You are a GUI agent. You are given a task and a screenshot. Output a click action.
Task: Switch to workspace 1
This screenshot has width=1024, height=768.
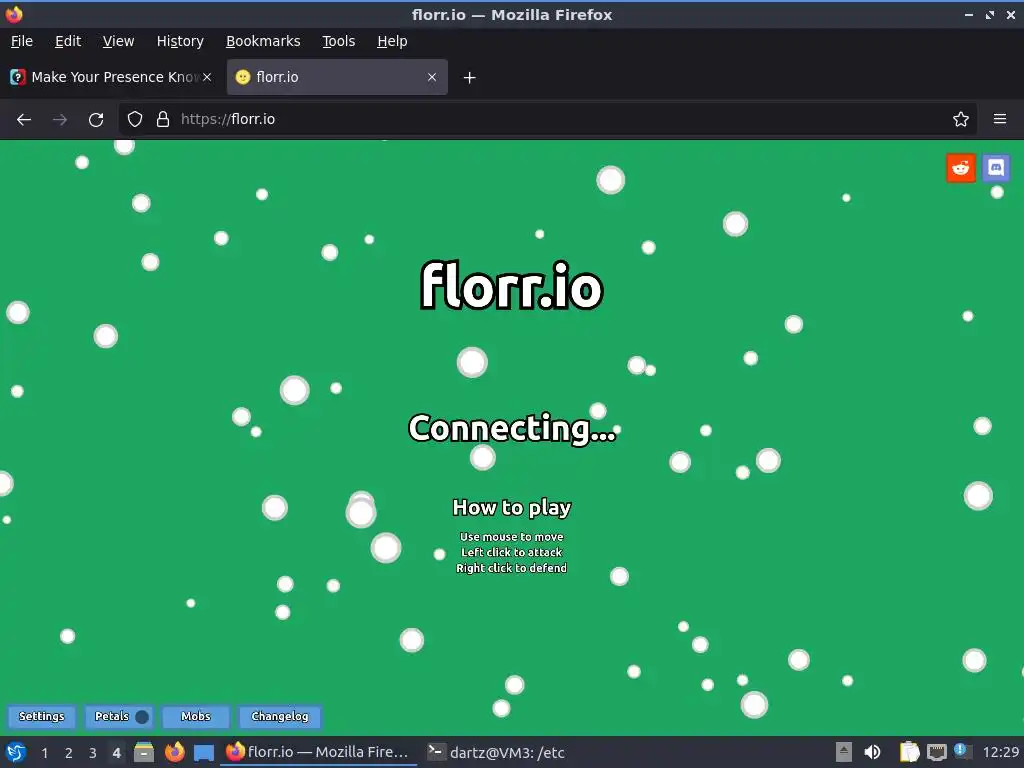44,753
